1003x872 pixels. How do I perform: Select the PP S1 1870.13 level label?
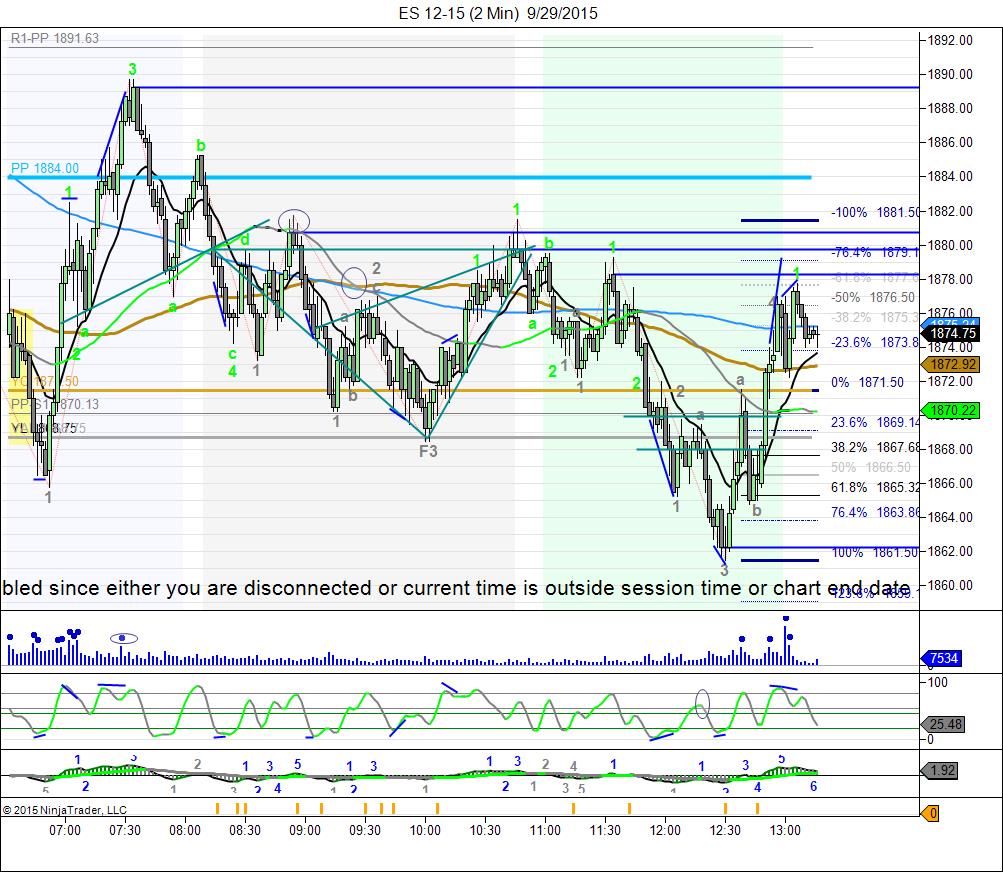coord(55,404)
